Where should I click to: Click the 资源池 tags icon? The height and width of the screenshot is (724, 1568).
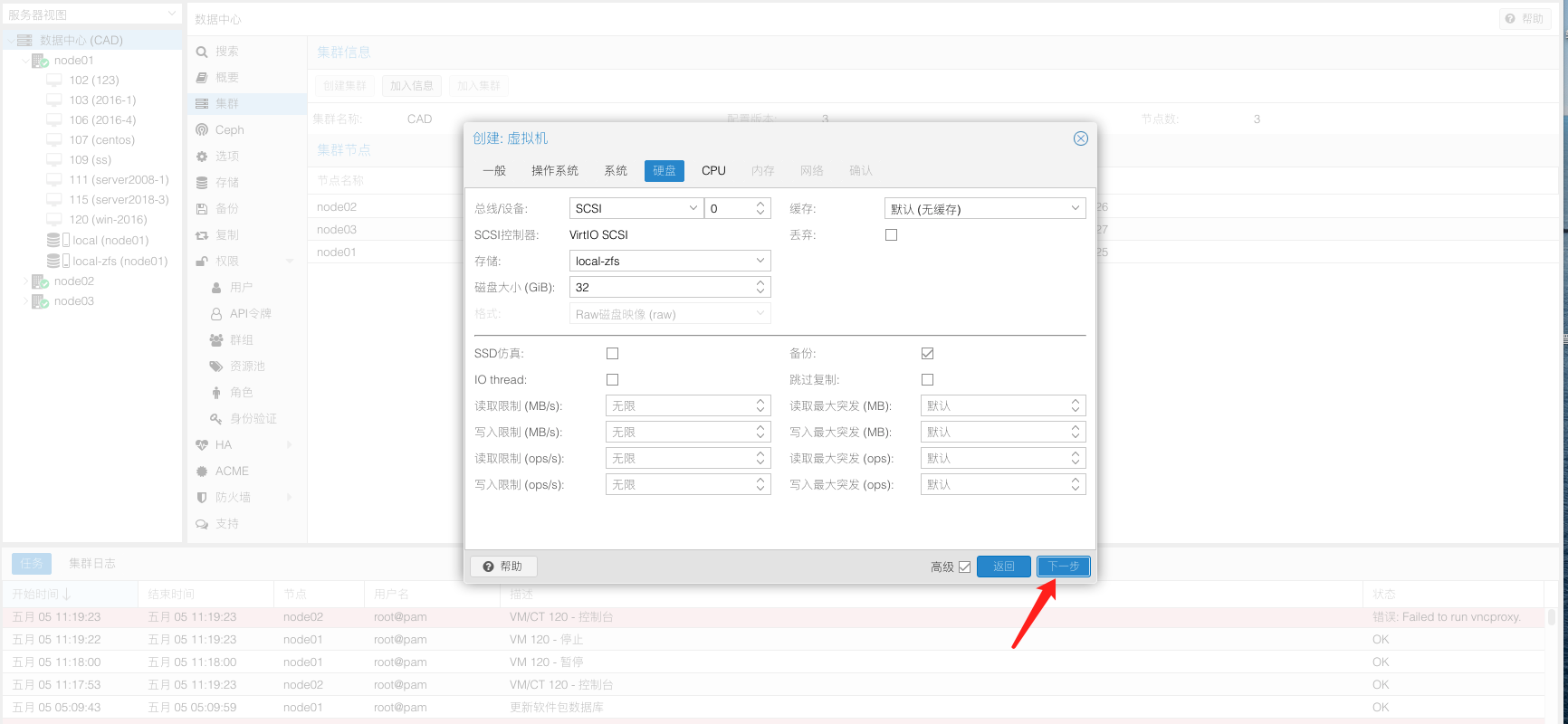216,367
